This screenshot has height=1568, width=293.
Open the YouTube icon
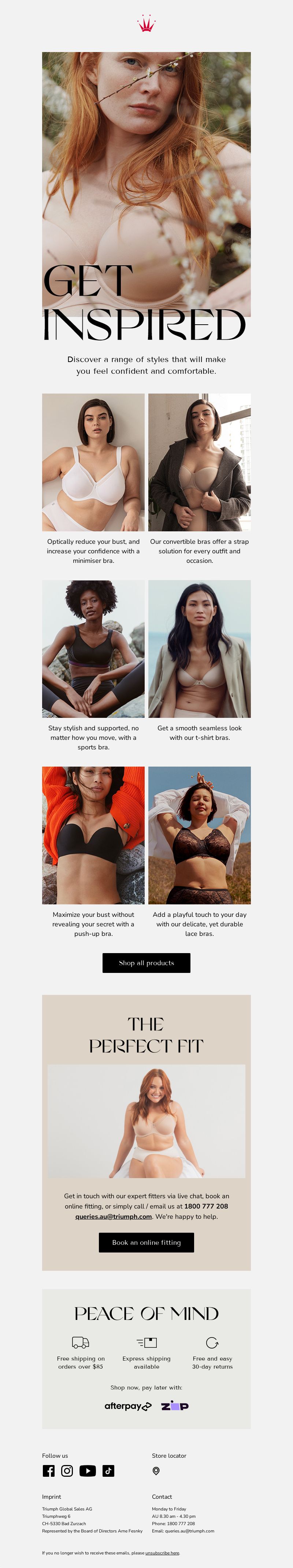[x=88, y=1471]
